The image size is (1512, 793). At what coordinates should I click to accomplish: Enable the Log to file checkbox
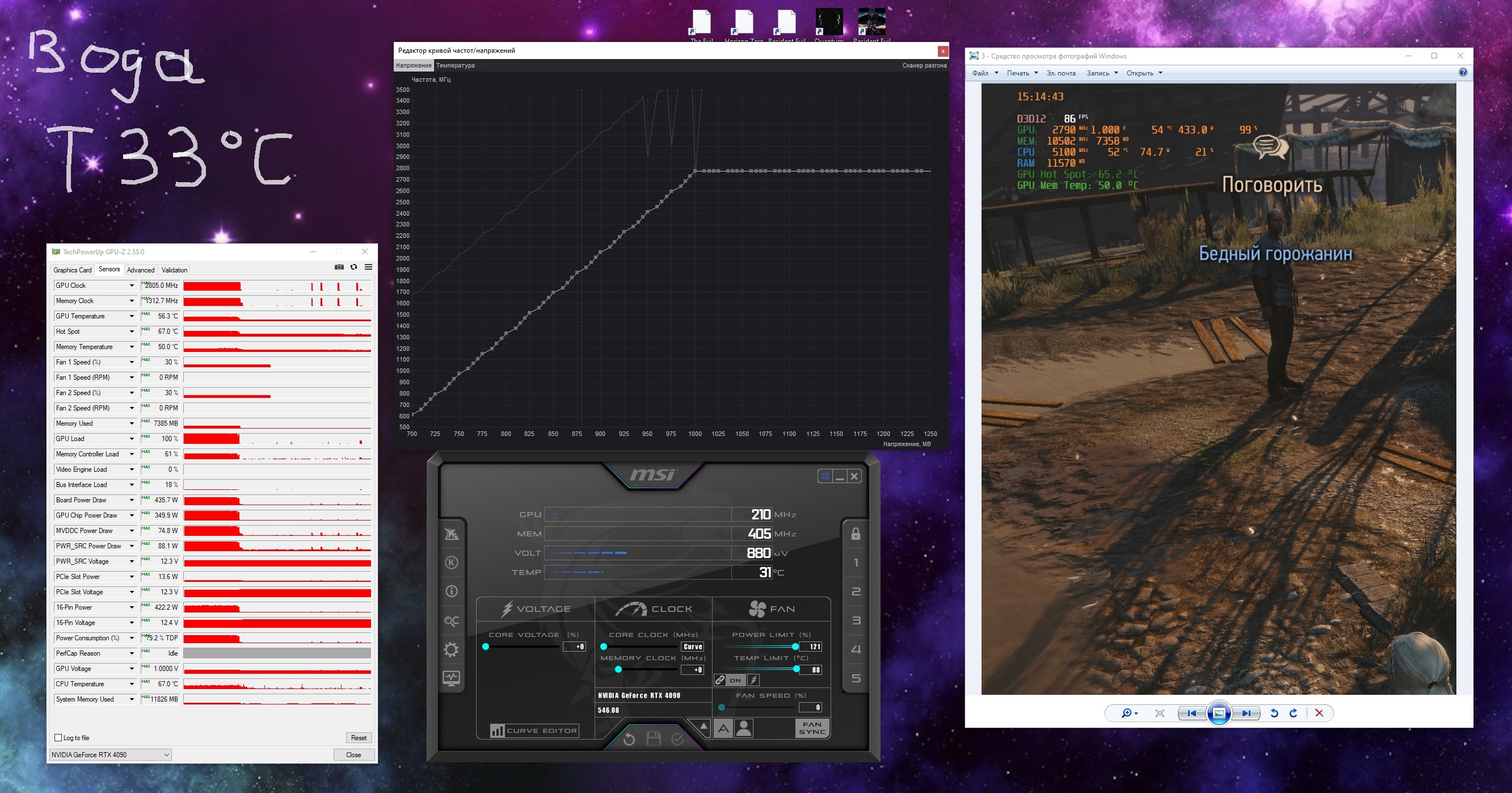[58, 738]
